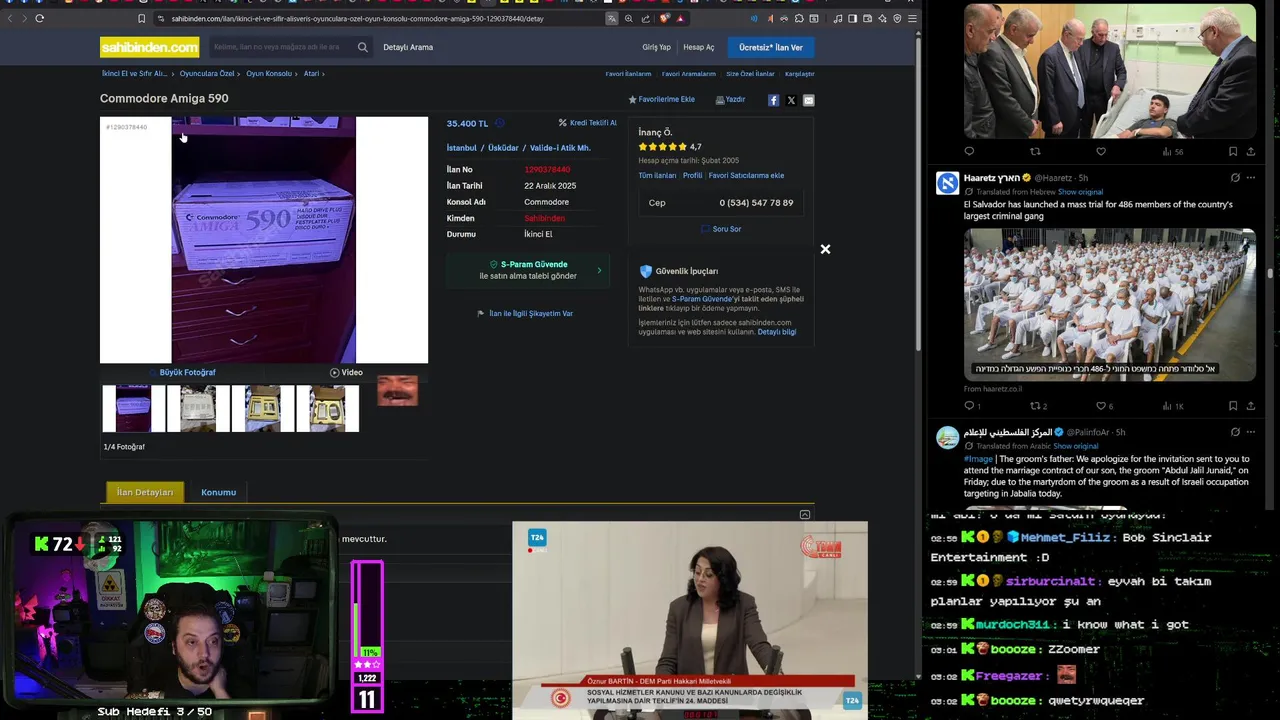Image resolution: width=1280 pixels, height=720 pixels.
Task: Open Haaretz profile avatar in X feed
Action: (947, 183)
